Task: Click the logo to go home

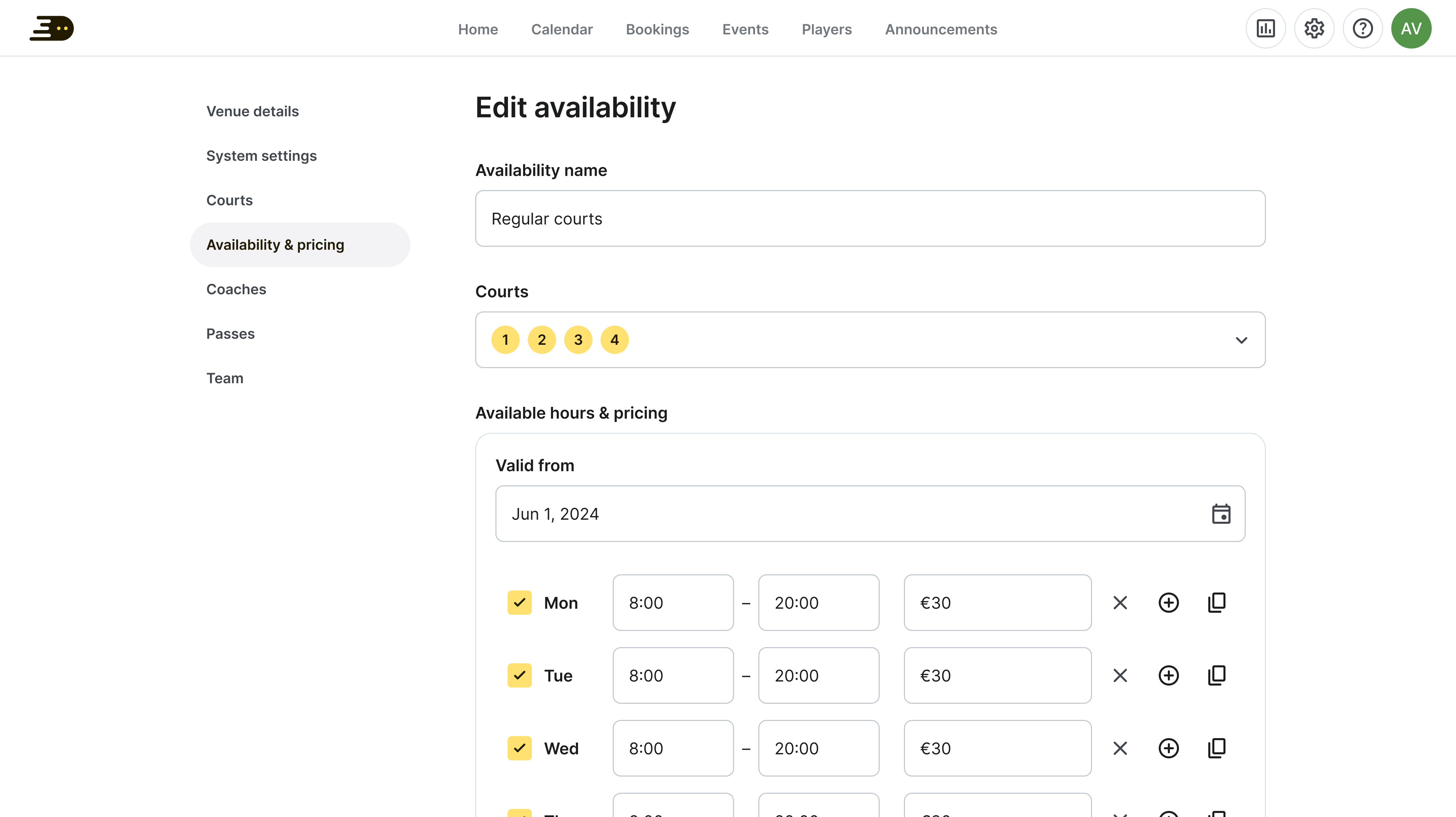Action: pyautogui.click(x=52, y=28)
